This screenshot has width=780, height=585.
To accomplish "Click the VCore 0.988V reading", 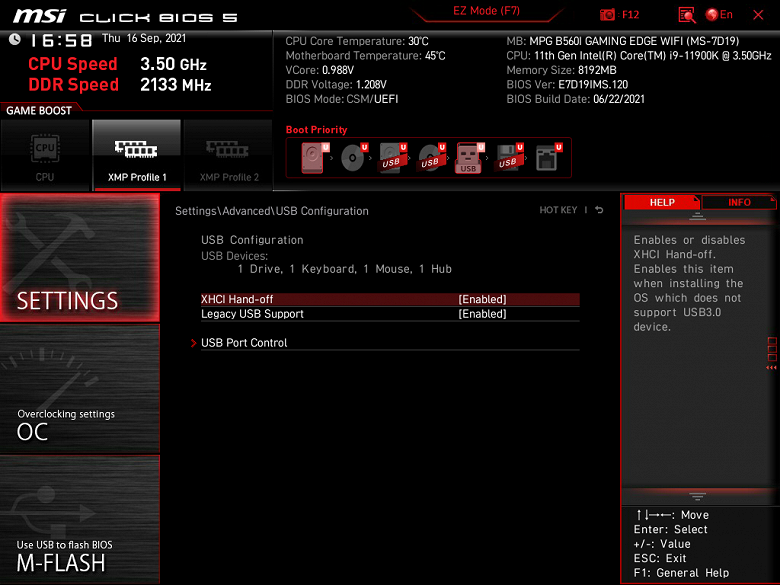I will click(320, 70).
